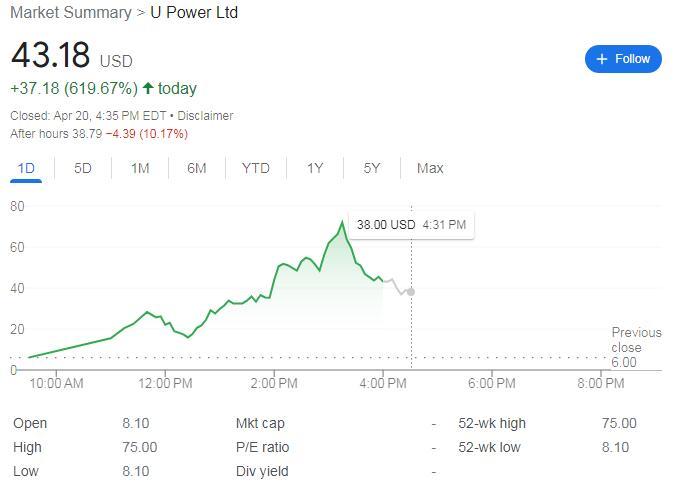Switch to the 1Y chart view
The image size is (683, 489).
[x=315, y=168]
